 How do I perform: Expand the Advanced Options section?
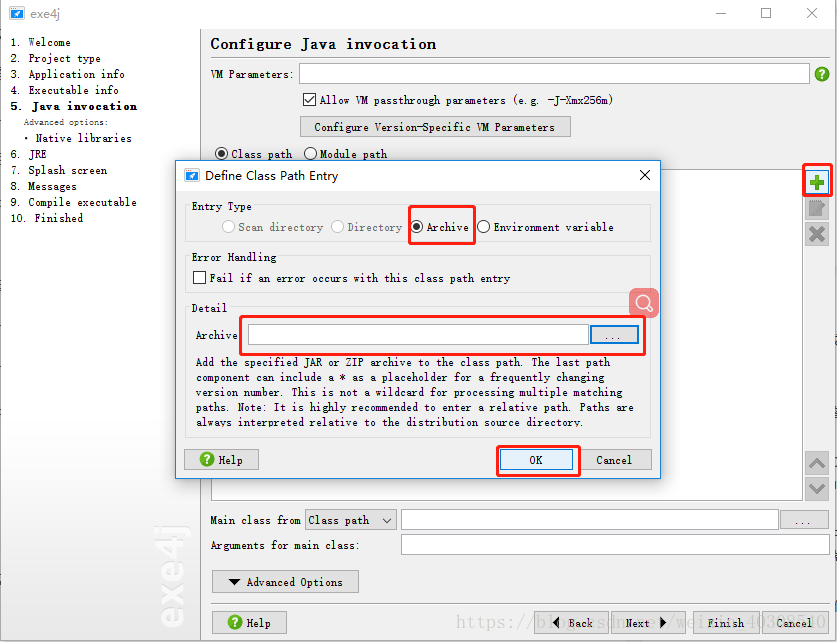[285, 582]
